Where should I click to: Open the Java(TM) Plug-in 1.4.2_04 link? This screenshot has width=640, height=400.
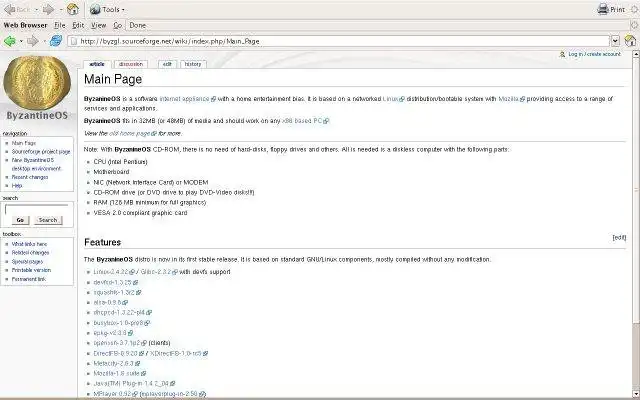(x=134, y=384)
